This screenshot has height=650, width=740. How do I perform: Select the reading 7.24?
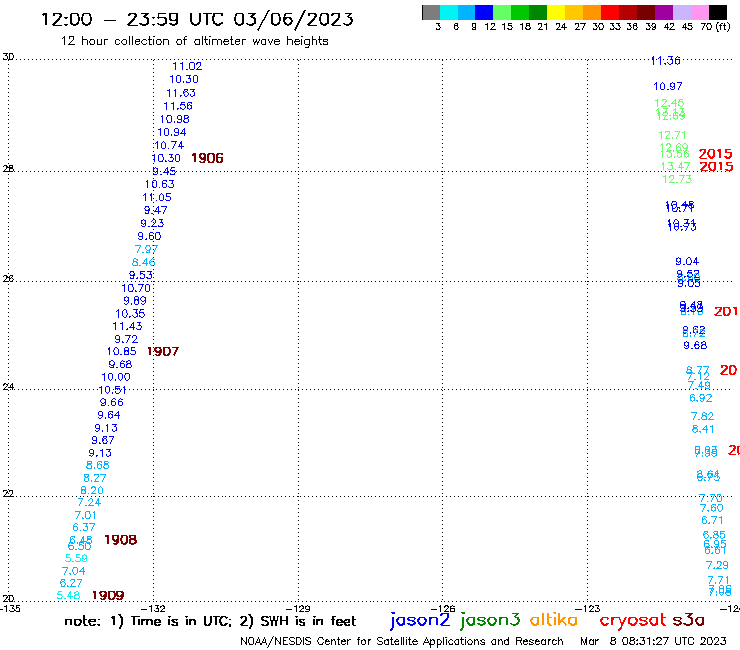89,502
